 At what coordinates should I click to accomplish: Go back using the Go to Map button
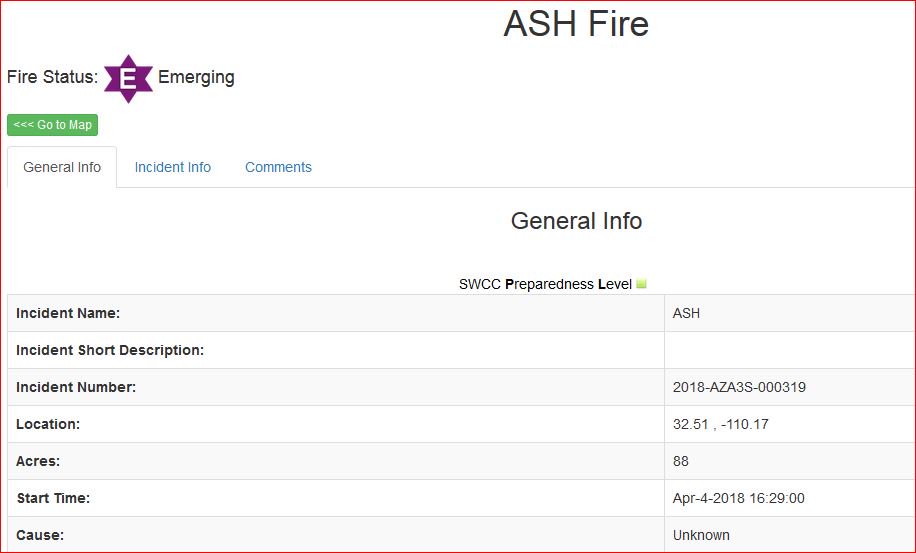point(53,125)
